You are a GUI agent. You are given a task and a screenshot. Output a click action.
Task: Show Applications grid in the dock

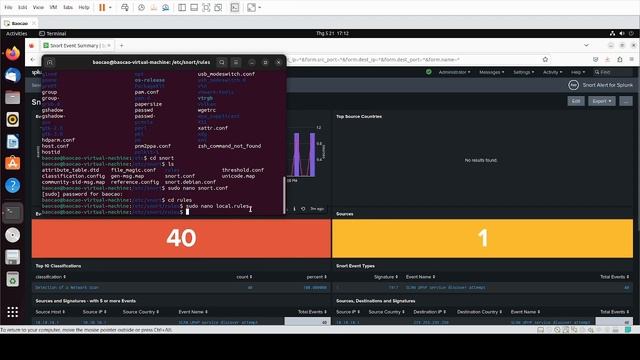coord(13,312)
